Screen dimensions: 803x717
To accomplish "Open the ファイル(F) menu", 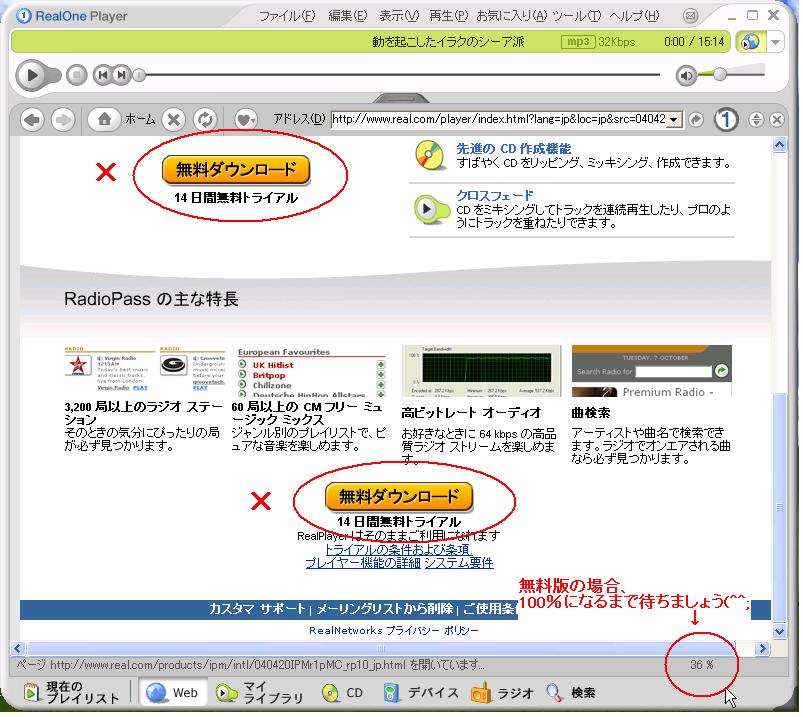I will click(x=287, y=16).
